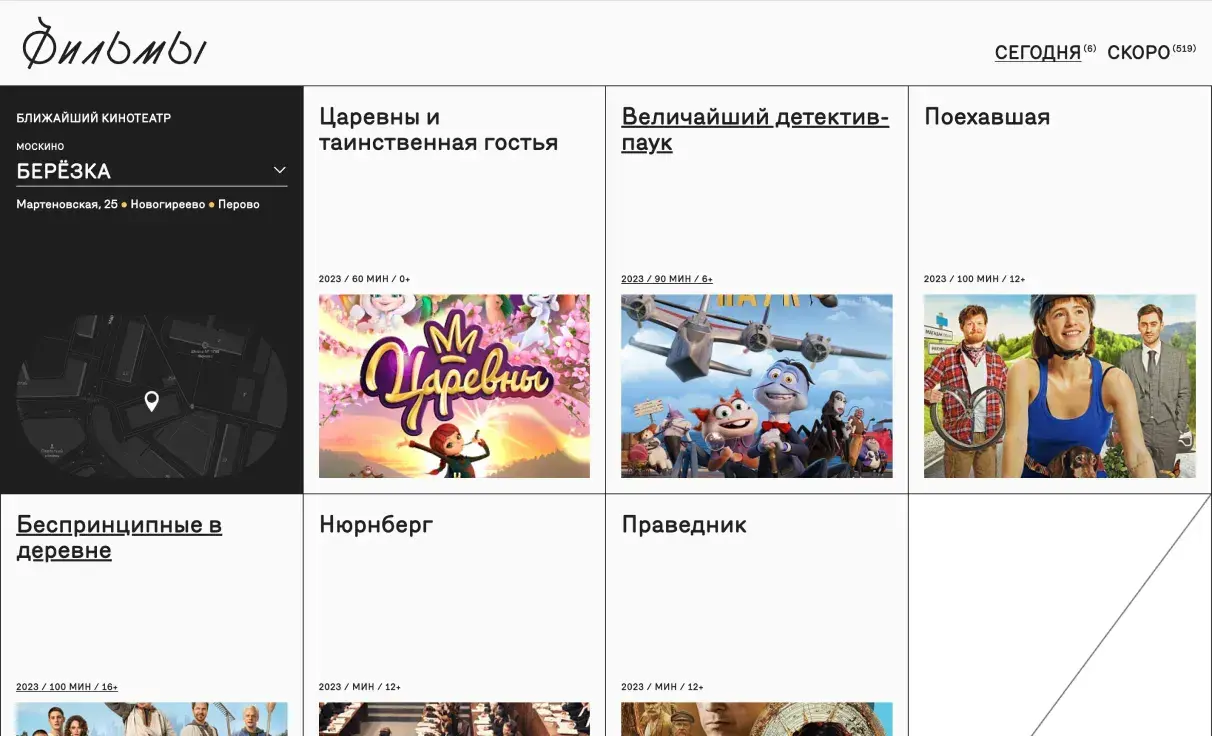Click the Москино label above cinema name
The height and width of the screenshot is (736, 1212).
(x=40, y=146)
